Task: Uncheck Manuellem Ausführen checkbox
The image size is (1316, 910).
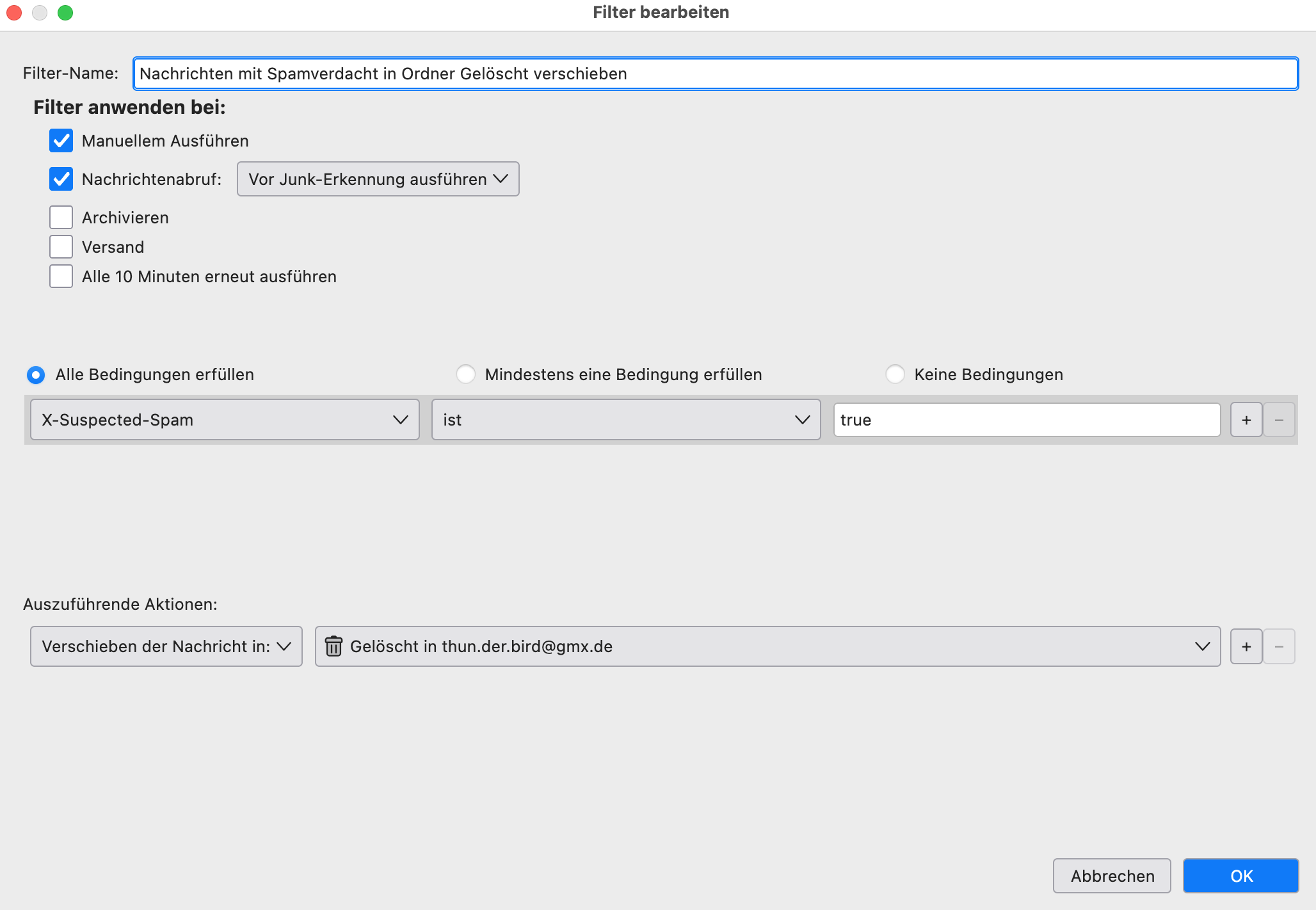Action: tap(61, 141)
